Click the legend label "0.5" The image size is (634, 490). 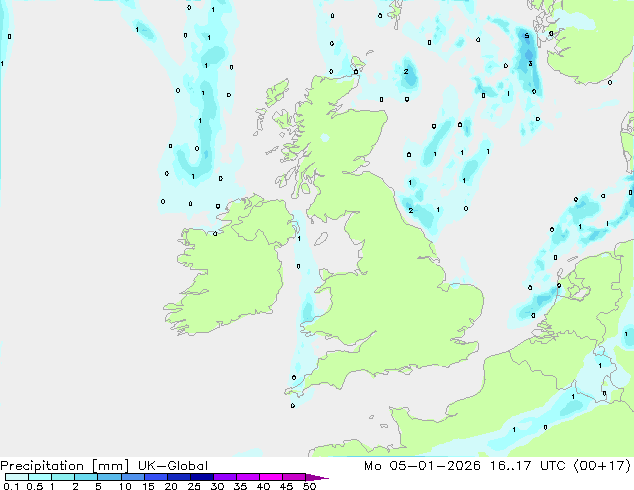[x=35, y=486]
